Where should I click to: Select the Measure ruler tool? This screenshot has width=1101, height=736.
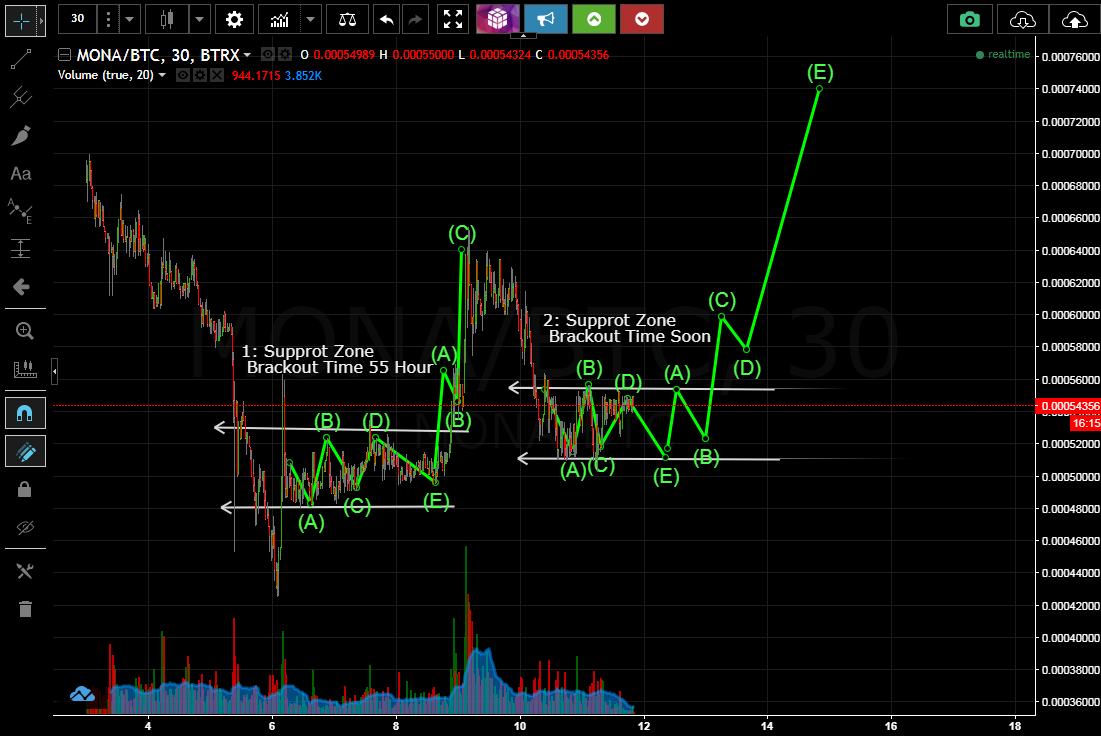24,369
